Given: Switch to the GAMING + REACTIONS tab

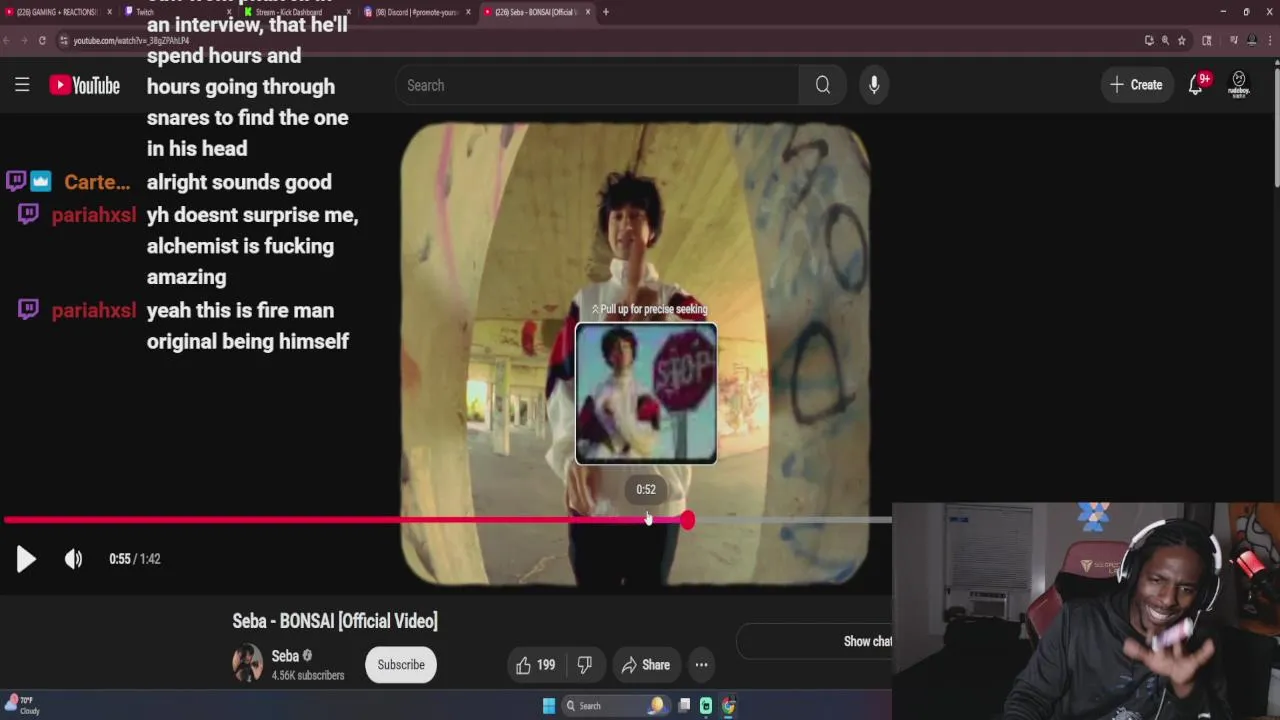Looking at the screenshot, I should tap(58, 12).
